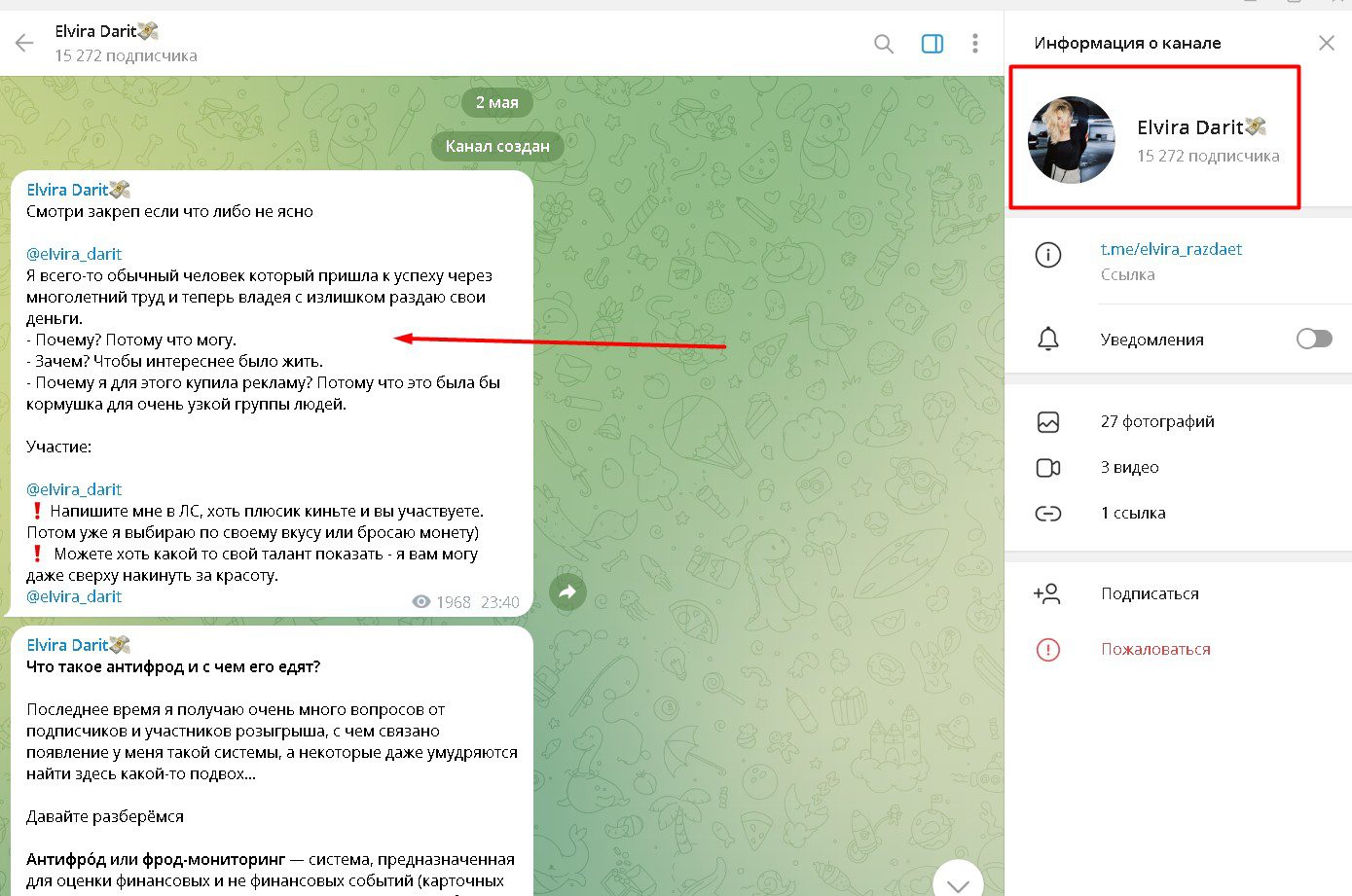Click the shared links chain icon
Image resolution: width=1352 pixels, height=896 pixels.
tap(1048, 514)
